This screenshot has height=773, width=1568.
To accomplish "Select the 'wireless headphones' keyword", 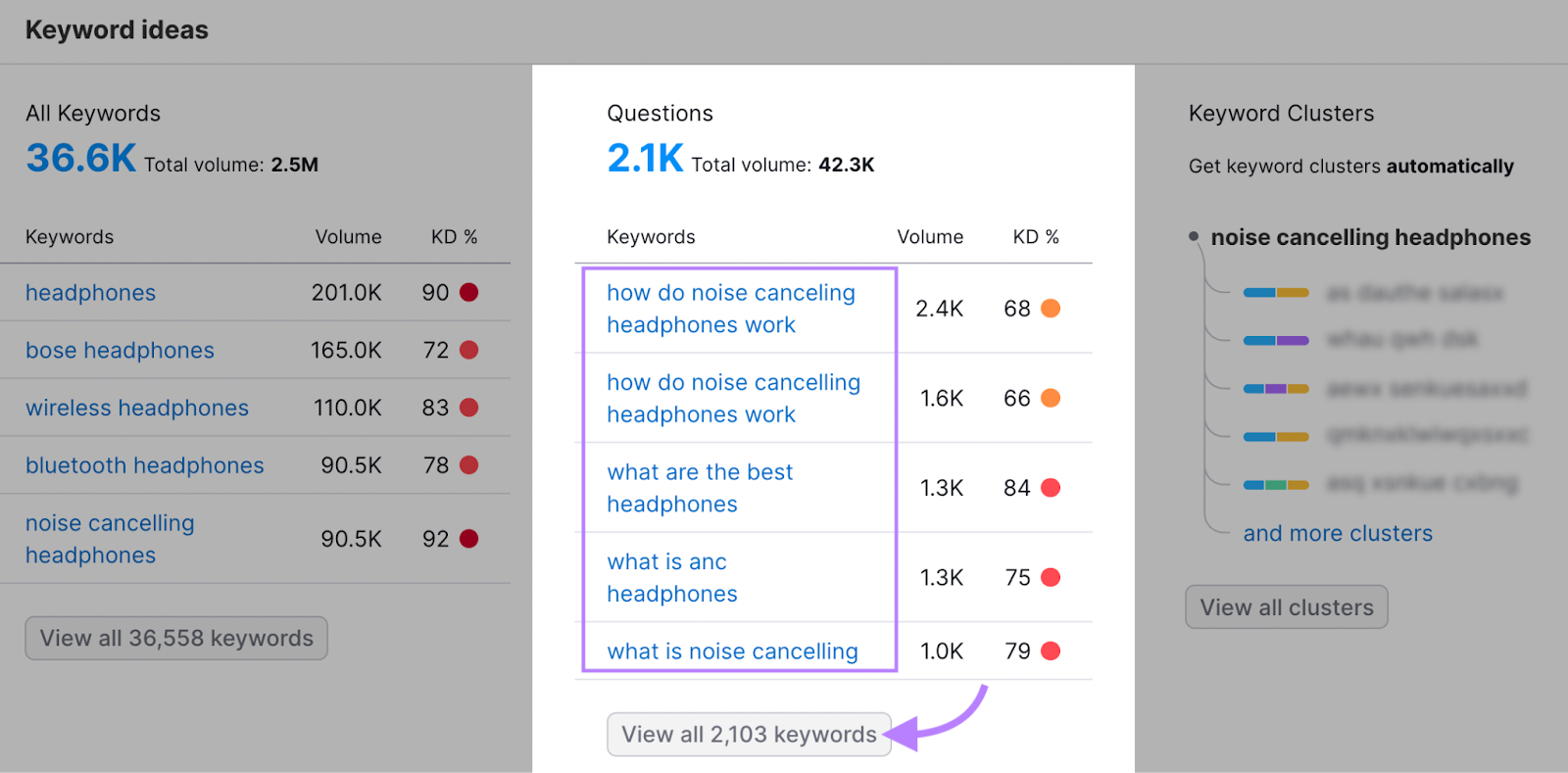I will click(x=137, y=409).
